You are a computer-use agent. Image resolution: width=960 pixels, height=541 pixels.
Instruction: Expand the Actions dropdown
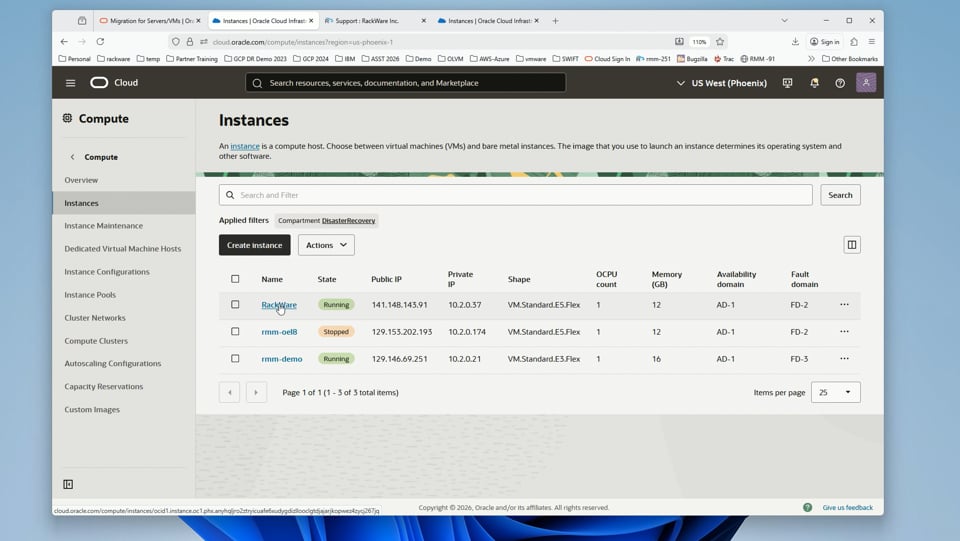click(x=326, y=245)
